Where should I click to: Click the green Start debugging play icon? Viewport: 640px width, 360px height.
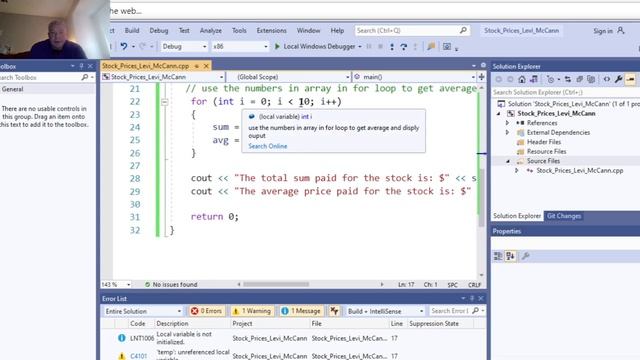(x=277, y=47)
